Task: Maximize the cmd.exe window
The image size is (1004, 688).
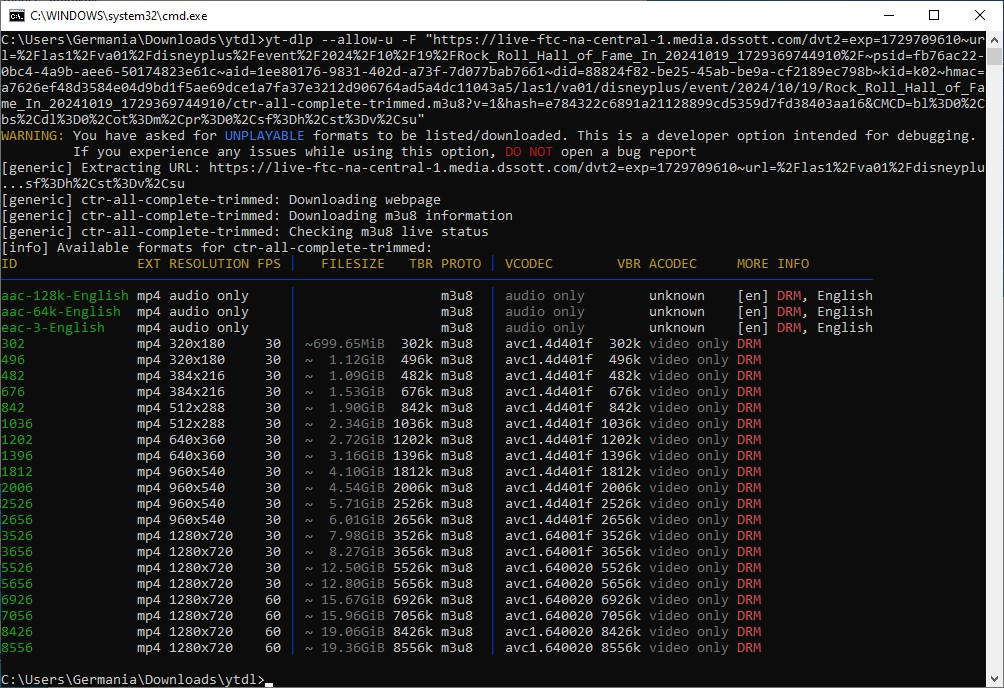Action: (x=934, y=15)
